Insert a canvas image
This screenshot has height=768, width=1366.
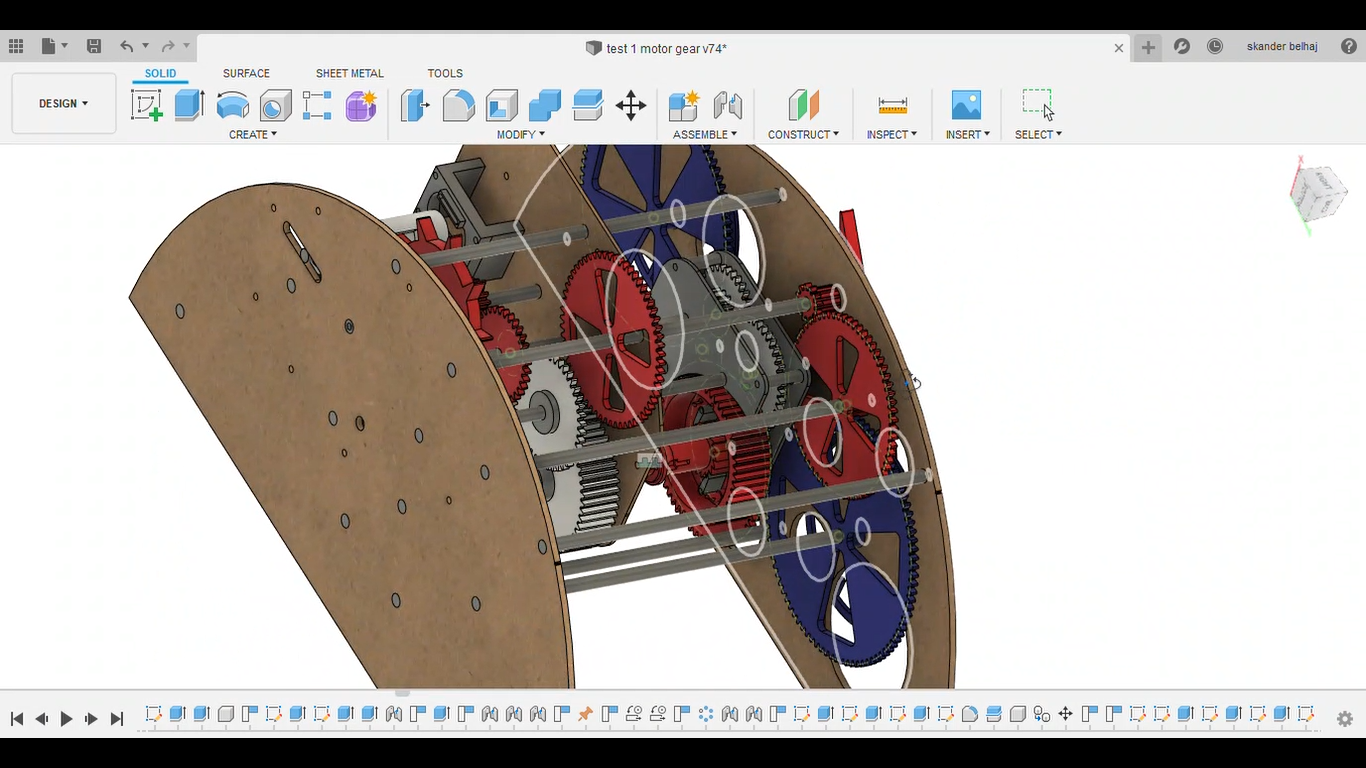966,104
